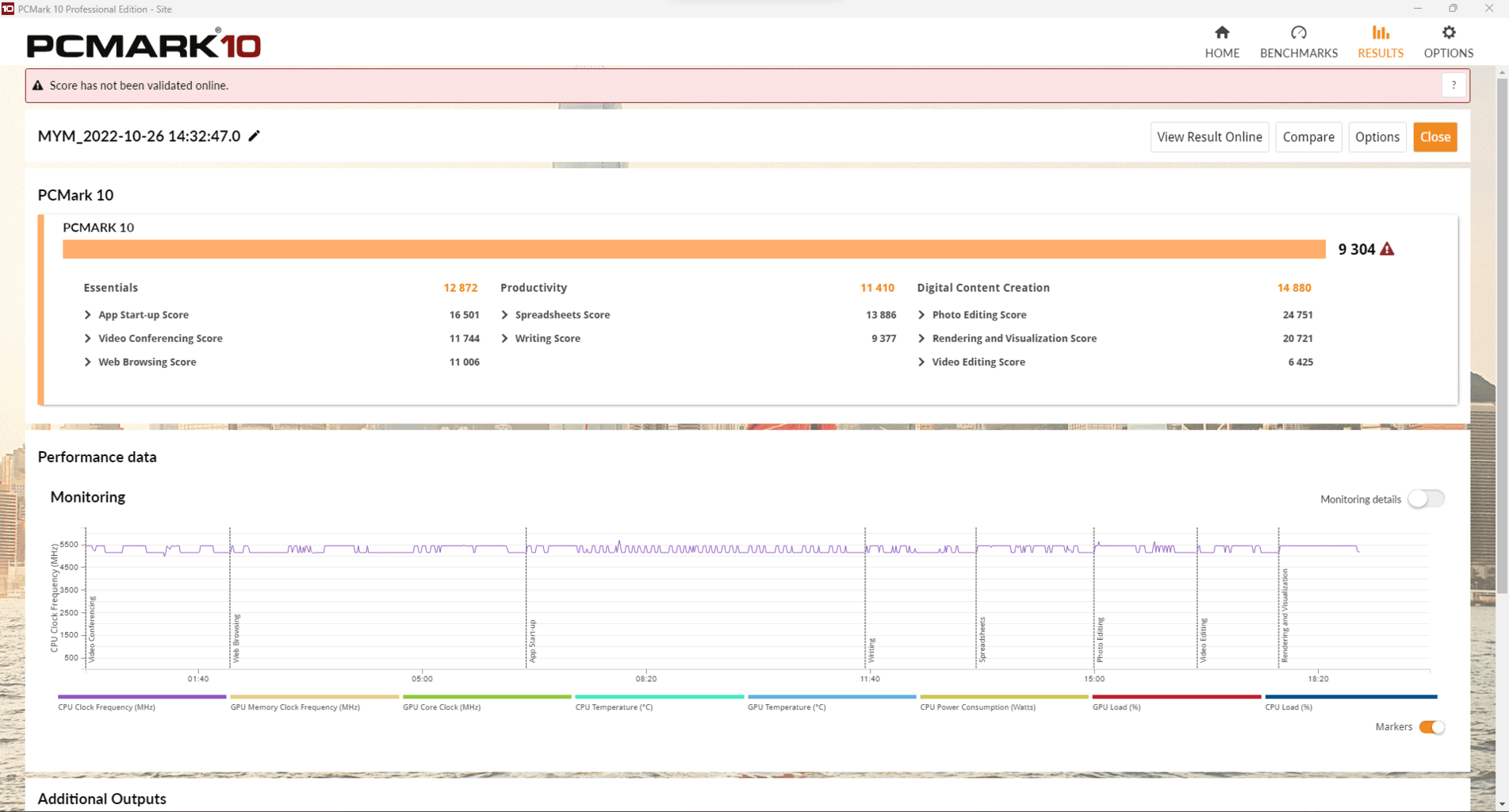Click the Video Editing value 6 425
Screen dimensions: 1509x812
[1300, 362]
